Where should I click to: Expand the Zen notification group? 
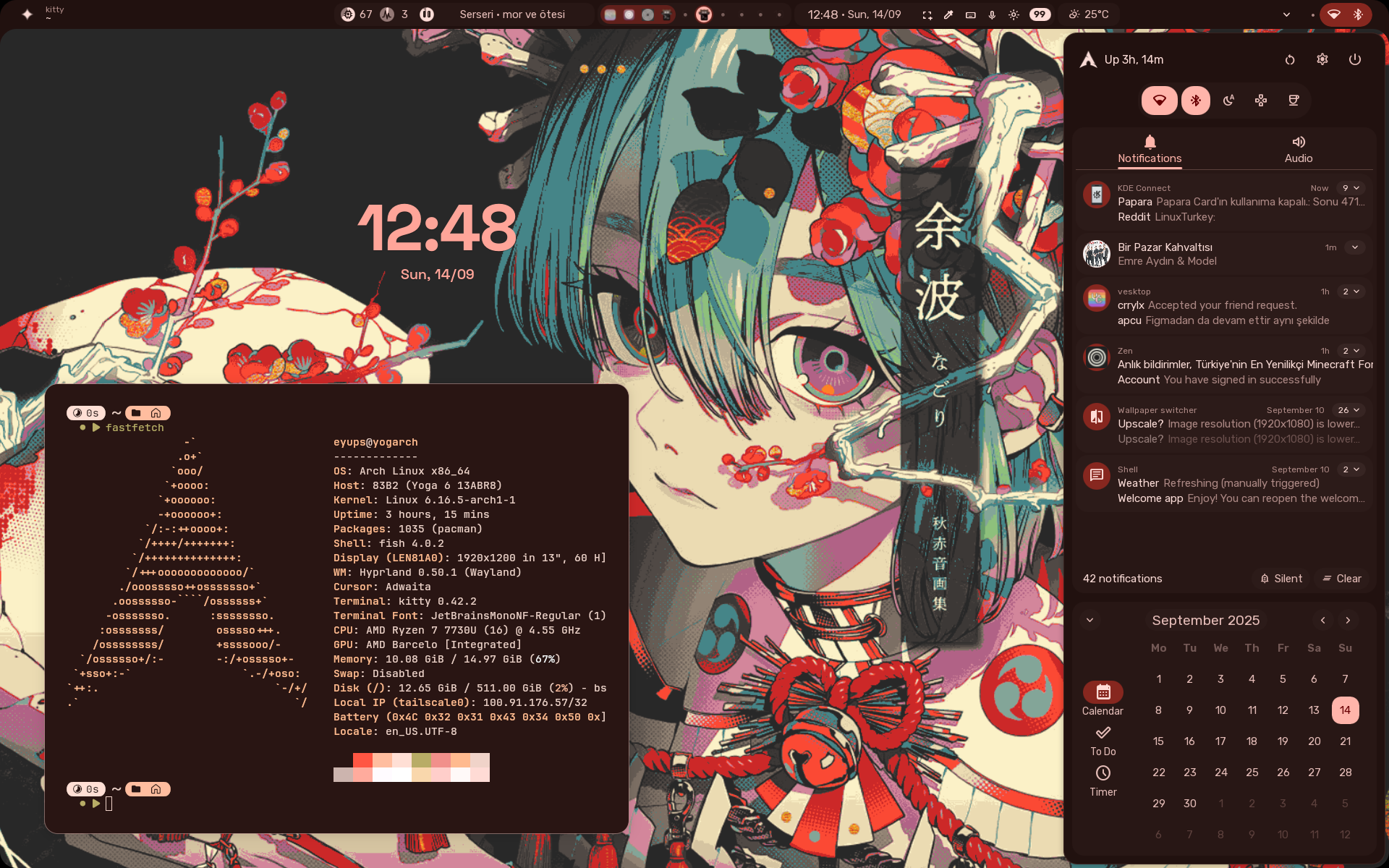[1350, 351]
